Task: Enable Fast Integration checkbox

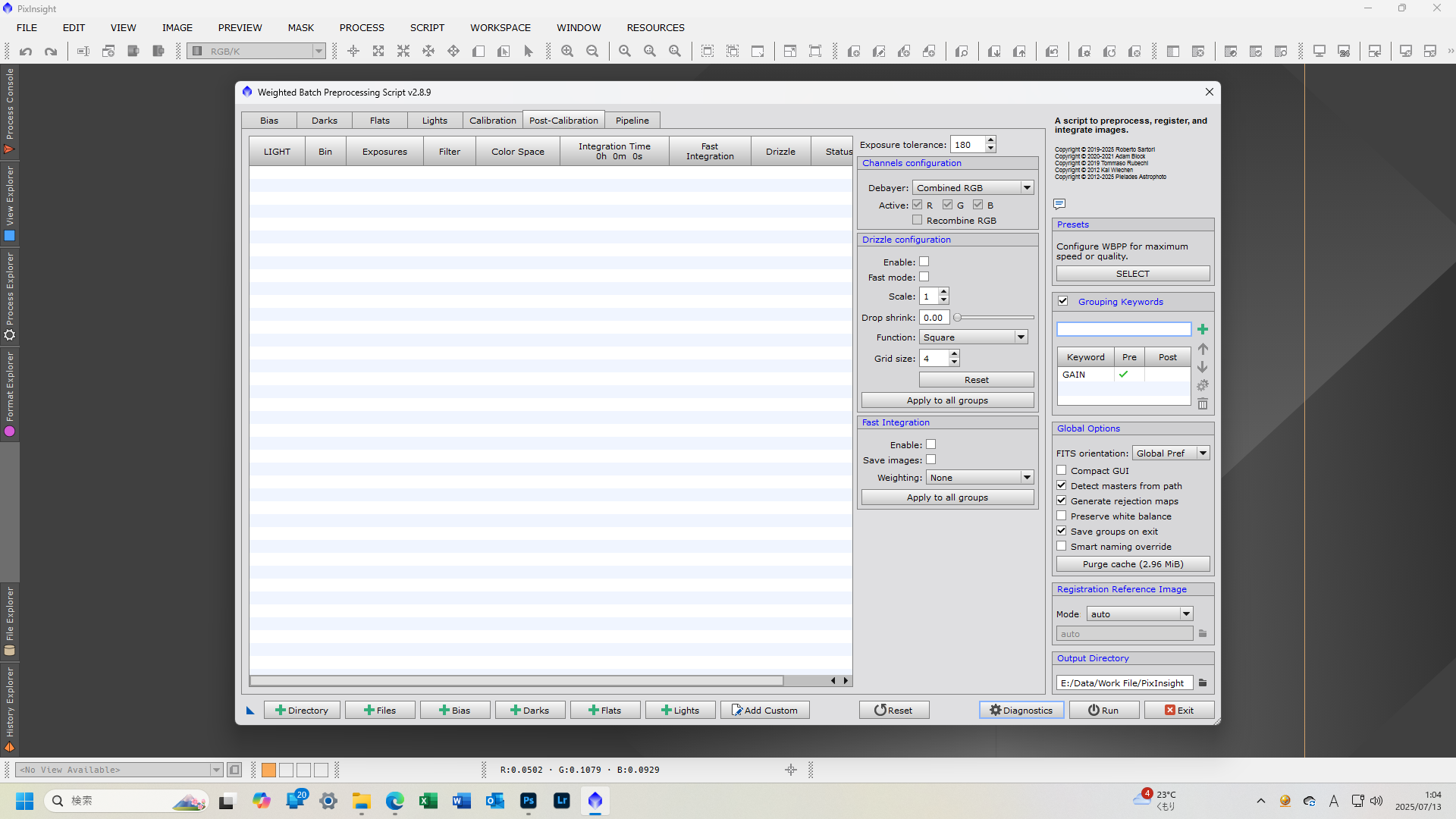Action: click(x=931, y=444)
